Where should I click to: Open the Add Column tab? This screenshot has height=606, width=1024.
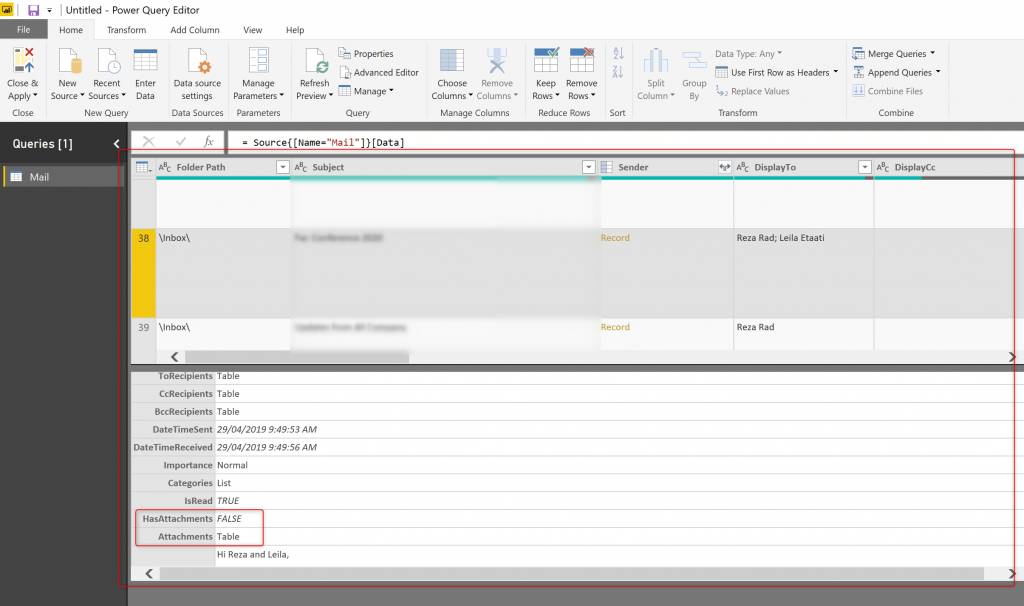(x=194, y=30)
